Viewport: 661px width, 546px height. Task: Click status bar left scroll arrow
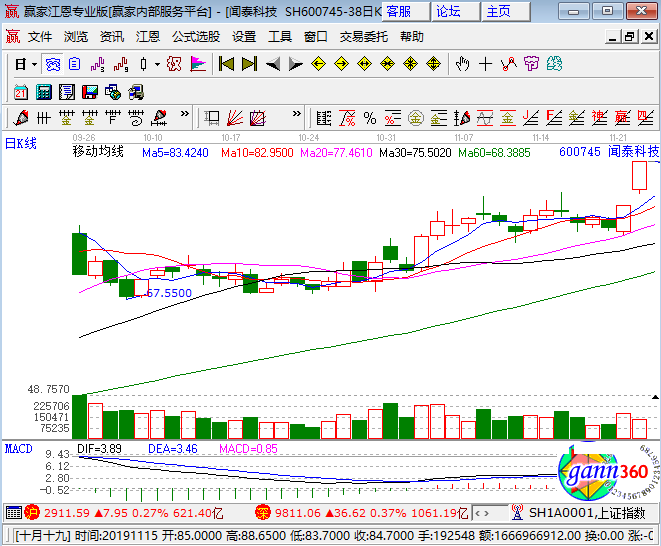[478, 514]
